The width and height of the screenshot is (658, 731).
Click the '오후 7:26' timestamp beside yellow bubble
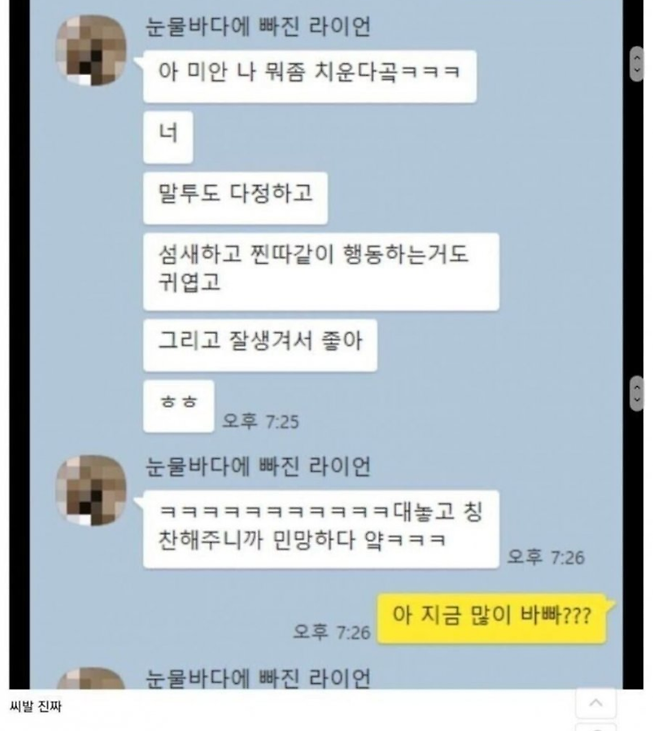[332, 632]
